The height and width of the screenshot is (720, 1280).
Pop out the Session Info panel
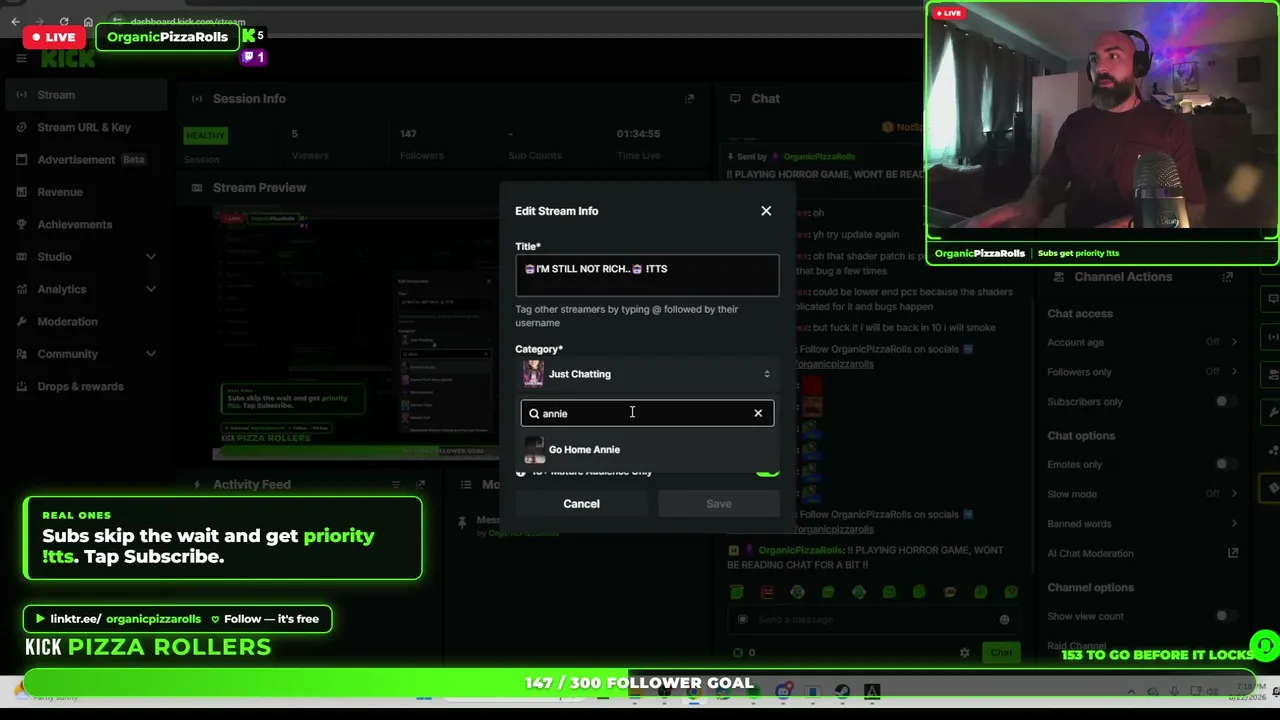point(689,98)
